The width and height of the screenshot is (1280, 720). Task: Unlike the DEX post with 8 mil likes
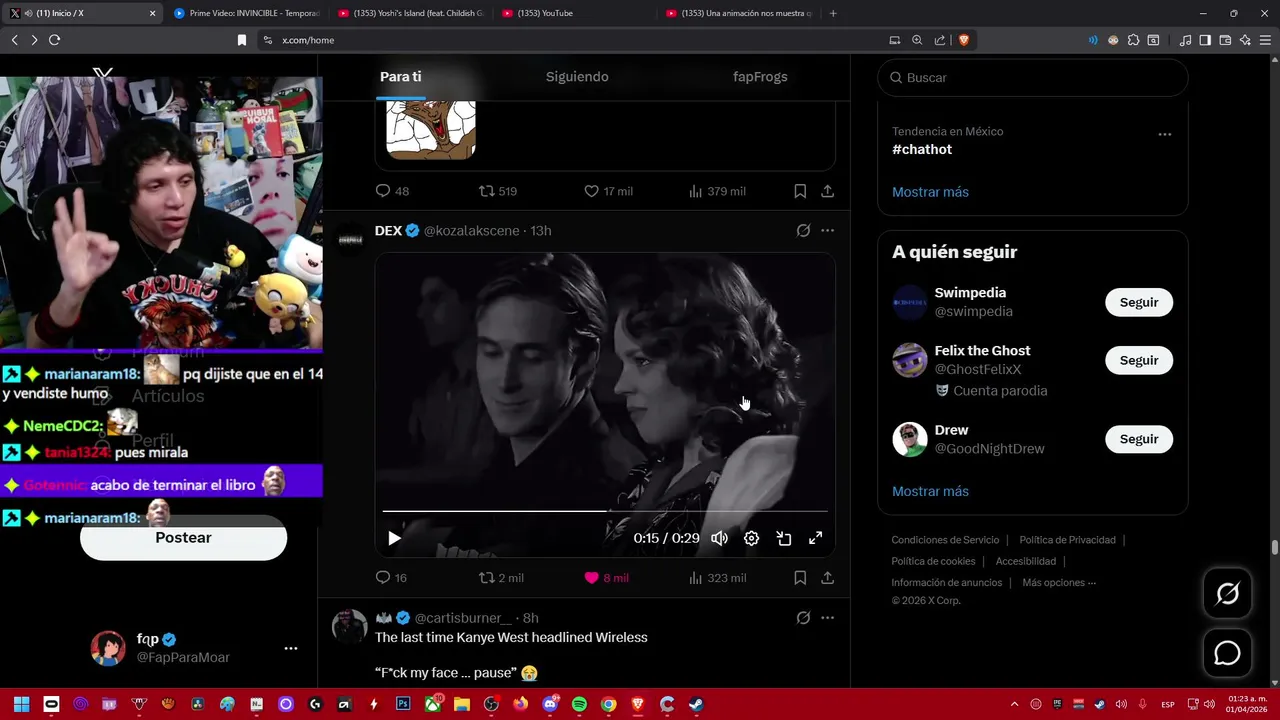click(x=606, y=578)
